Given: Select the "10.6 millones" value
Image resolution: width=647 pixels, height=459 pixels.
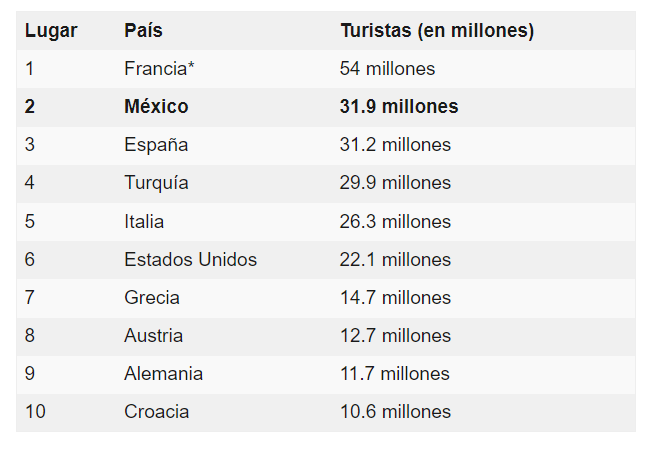Looking at the screenshot, I should (395, 411).
